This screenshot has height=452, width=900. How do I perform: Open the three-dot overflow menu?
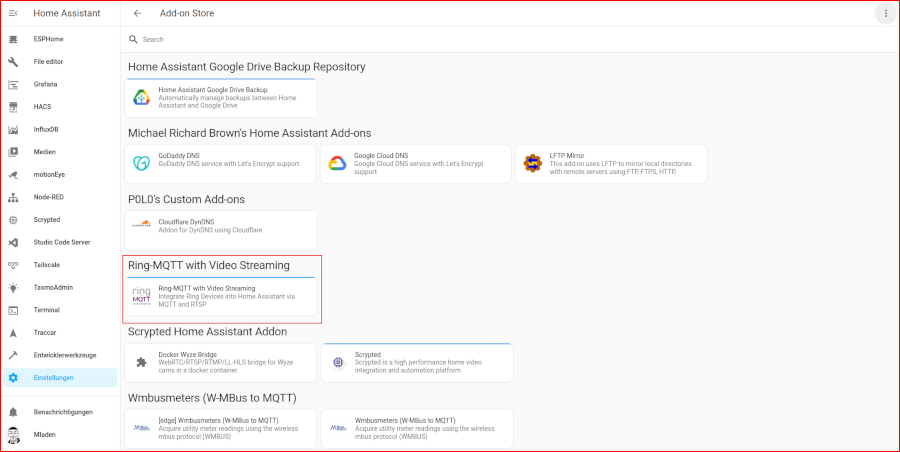pyautogui.click(x=886, y=13)
